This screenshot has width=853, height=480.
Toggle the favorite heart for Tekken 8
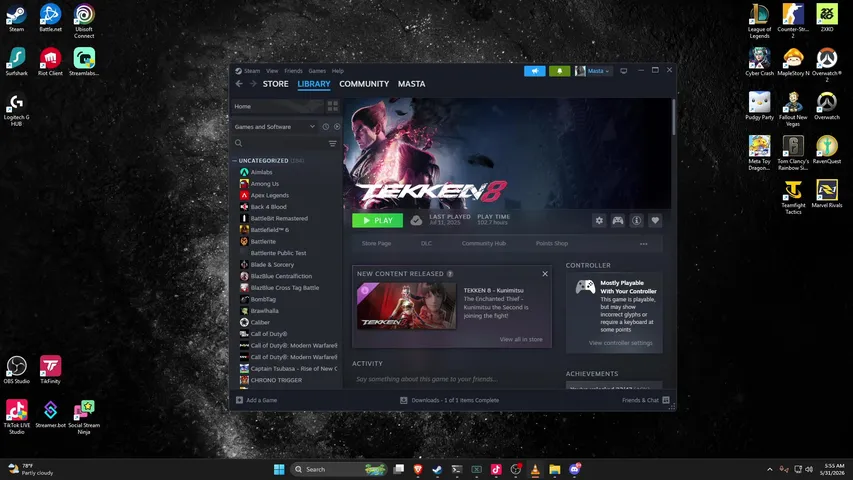point(655,220)
